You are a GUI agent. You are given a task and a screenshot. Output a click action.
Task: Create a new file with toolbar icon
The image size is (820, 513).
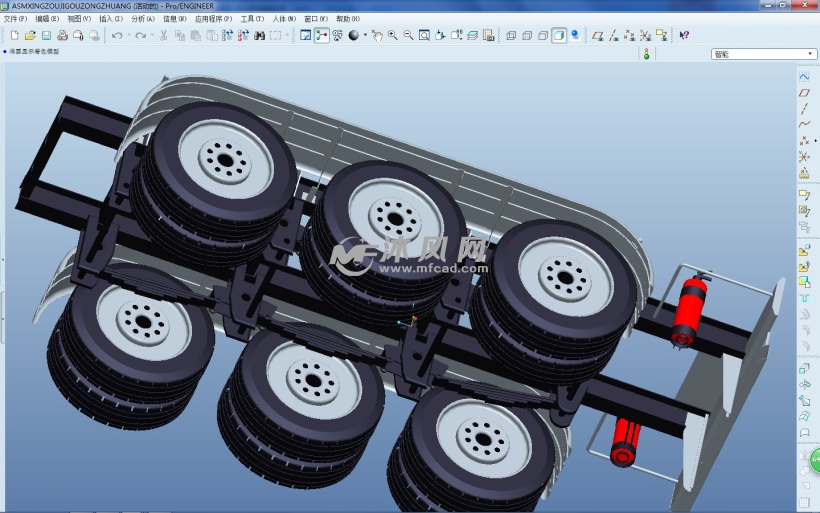(15, 35)
